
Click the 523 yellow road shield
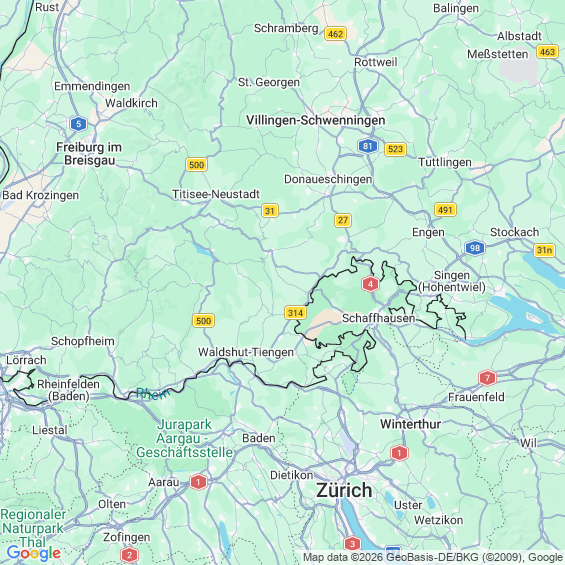(x=395, y=149)
